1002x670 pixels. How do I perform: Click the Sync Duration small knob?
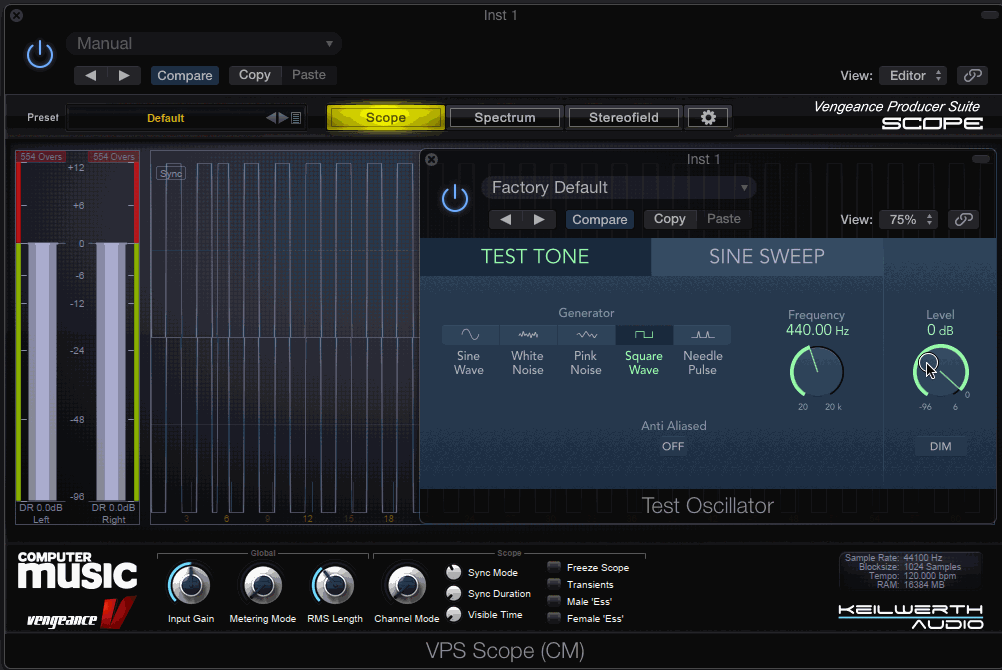454,593
